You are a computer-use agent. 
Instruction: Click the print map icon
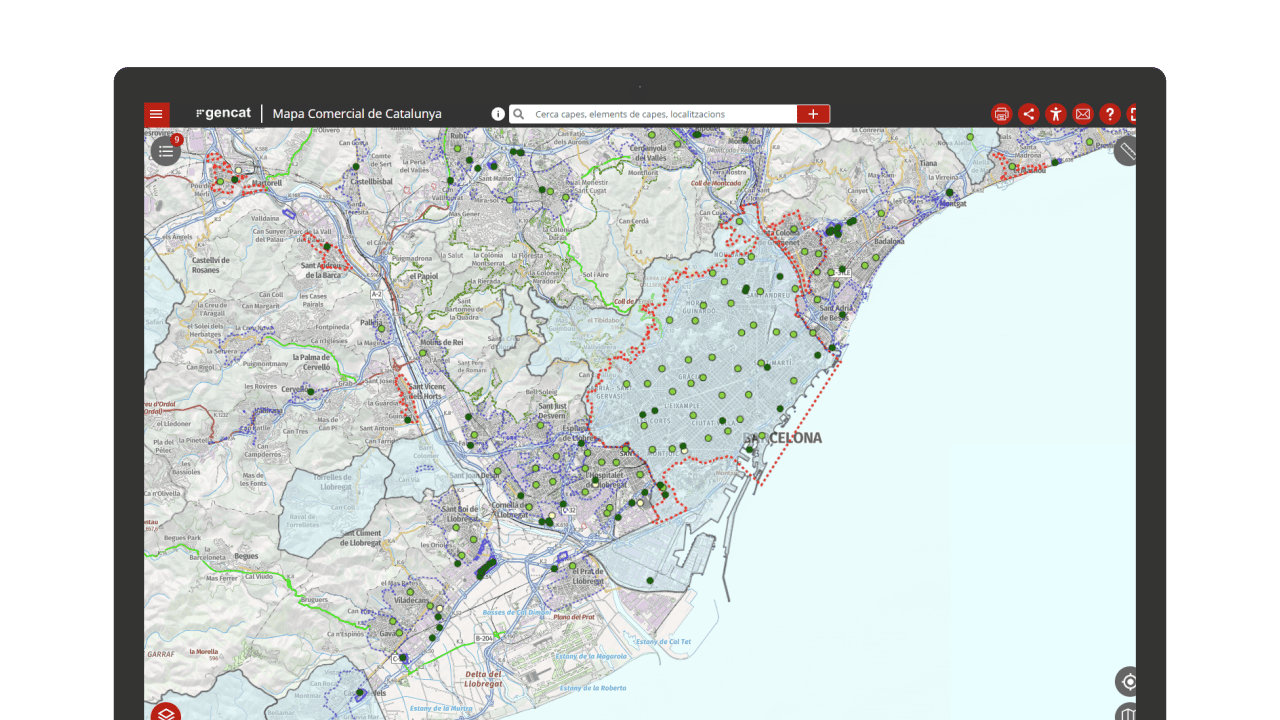pos(1002,114)
